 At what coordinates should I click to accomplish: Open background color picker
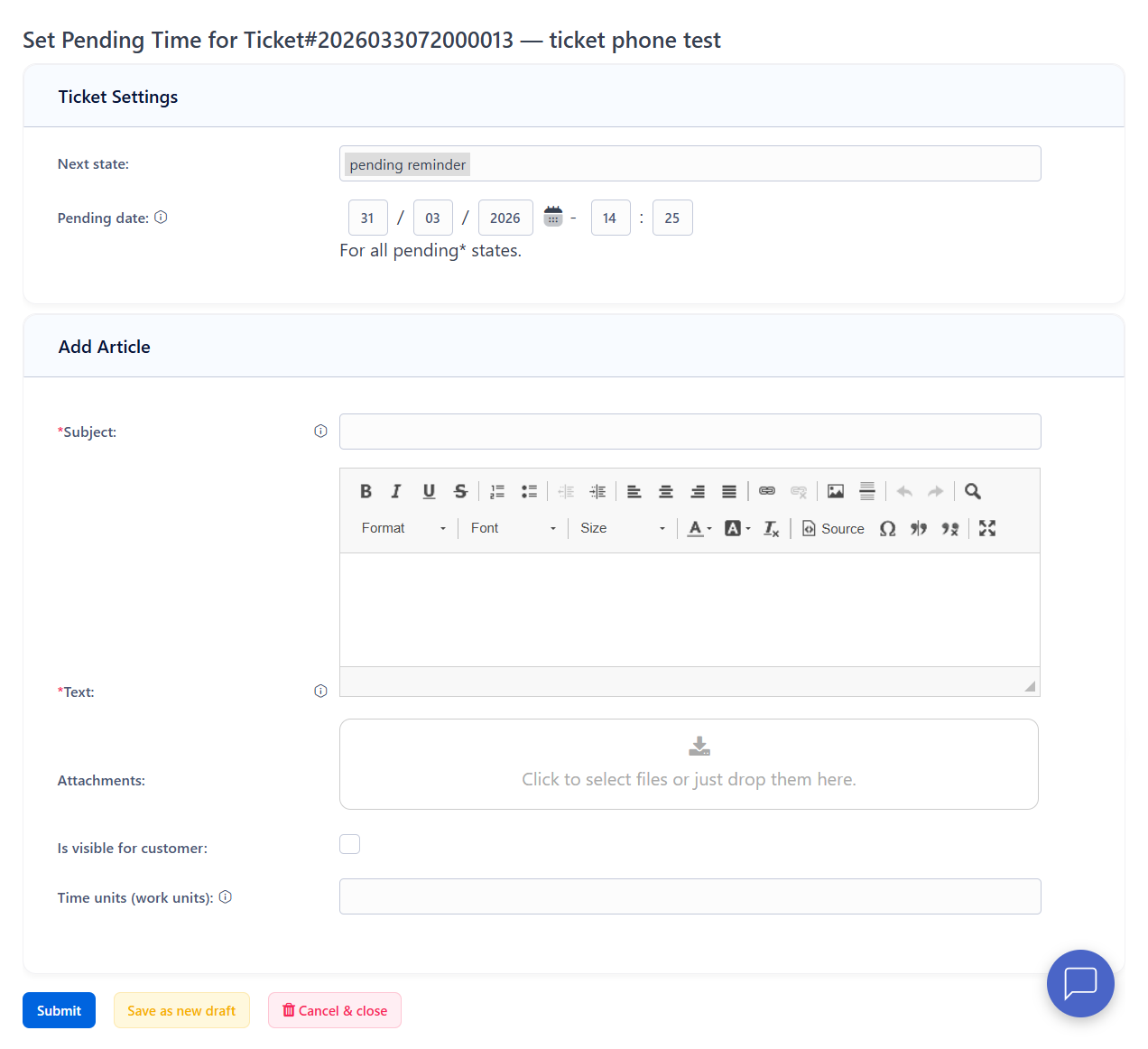737,528
